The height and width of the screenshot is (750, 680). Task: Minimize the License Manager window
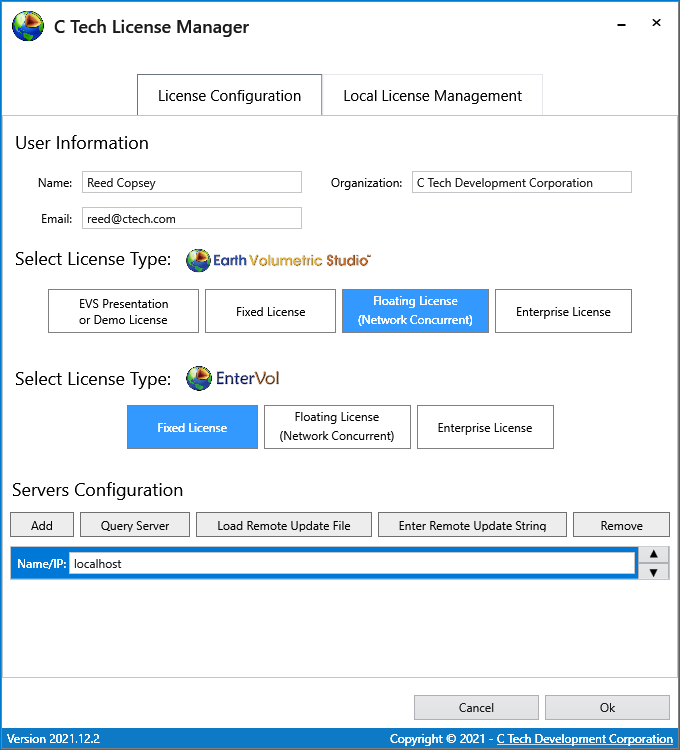click(x=621, y=24)
